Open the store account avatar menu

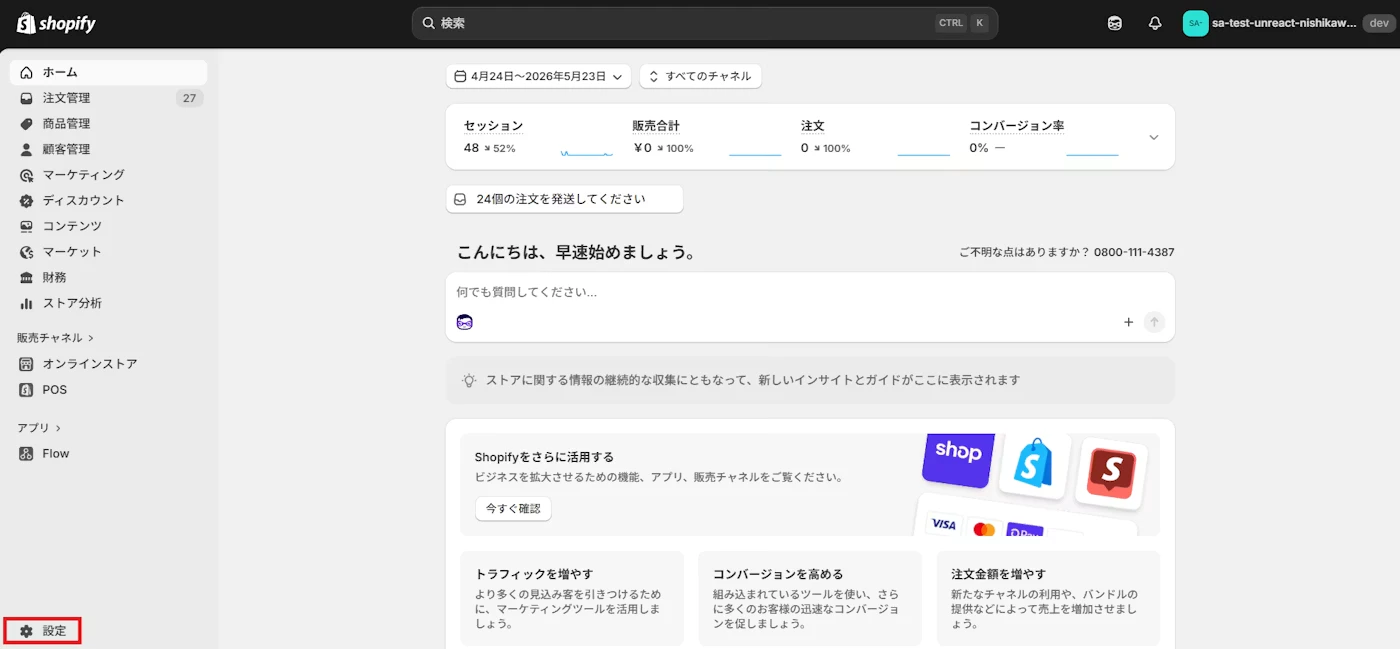click(x=1196, y=23)
